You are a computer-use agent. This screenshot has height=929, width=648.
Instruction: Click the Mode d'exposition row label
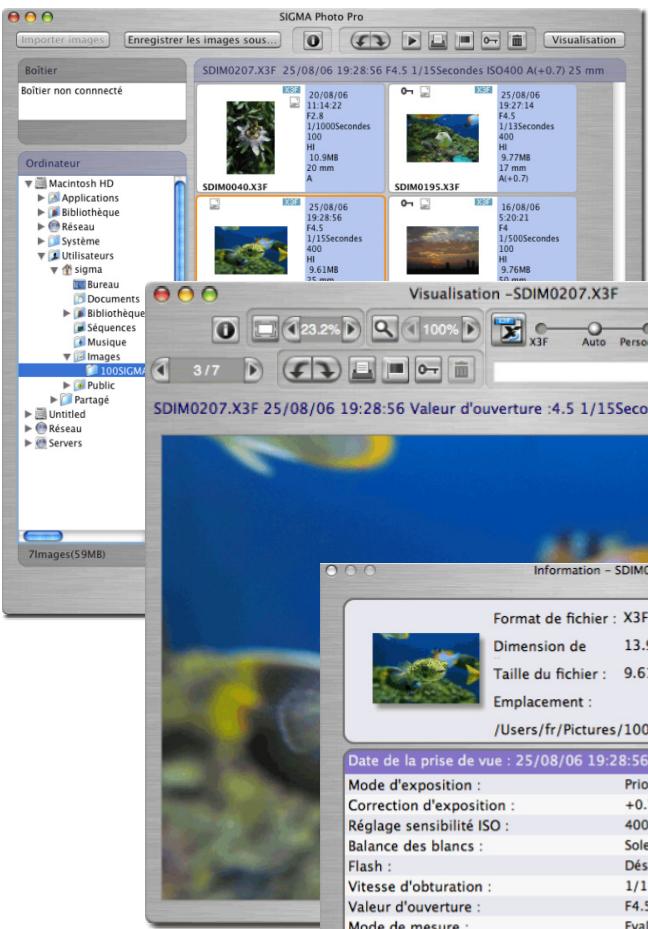coord(414,785)
